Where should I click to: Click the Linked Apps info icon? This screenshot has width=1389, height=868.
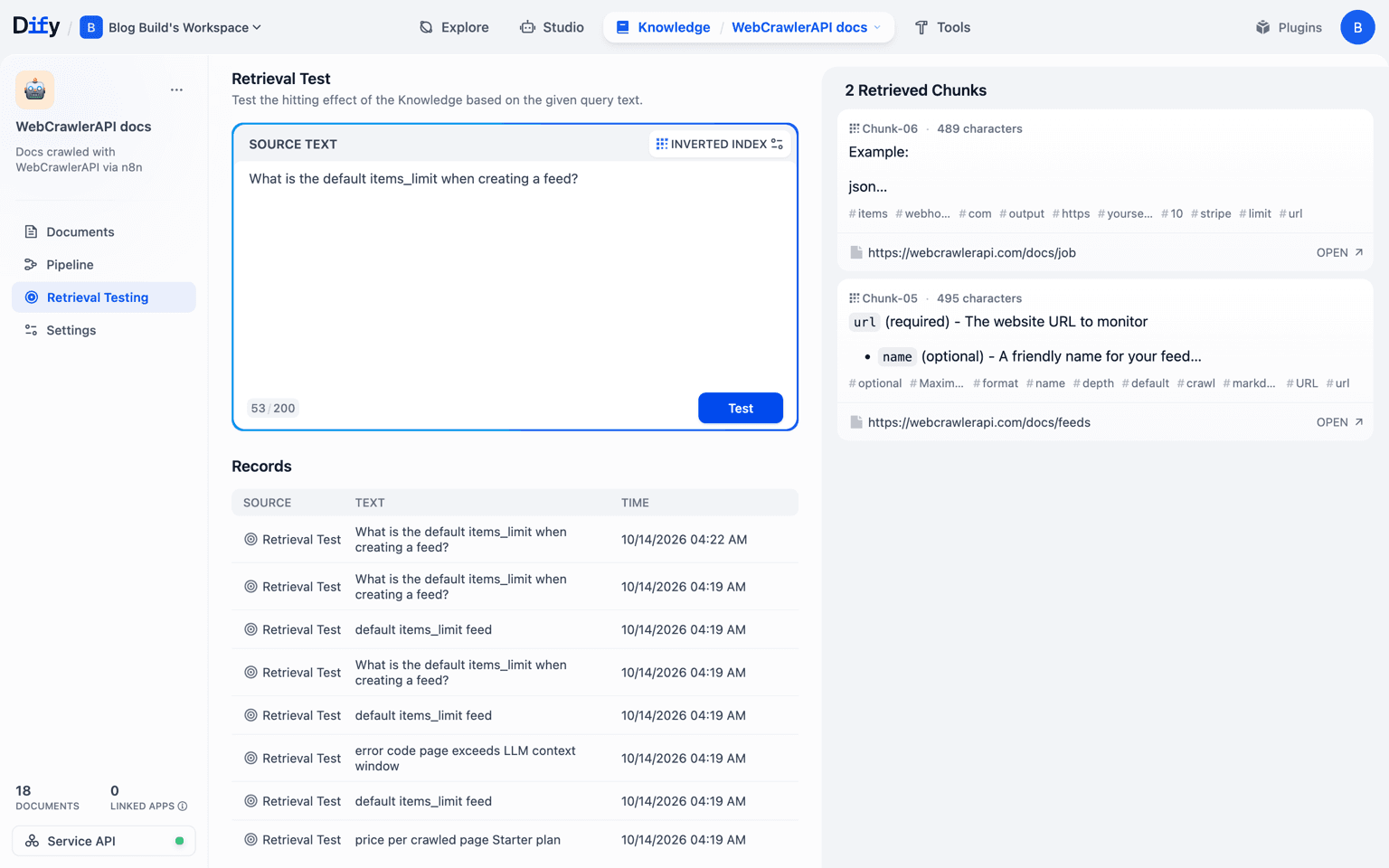point(183,806)
